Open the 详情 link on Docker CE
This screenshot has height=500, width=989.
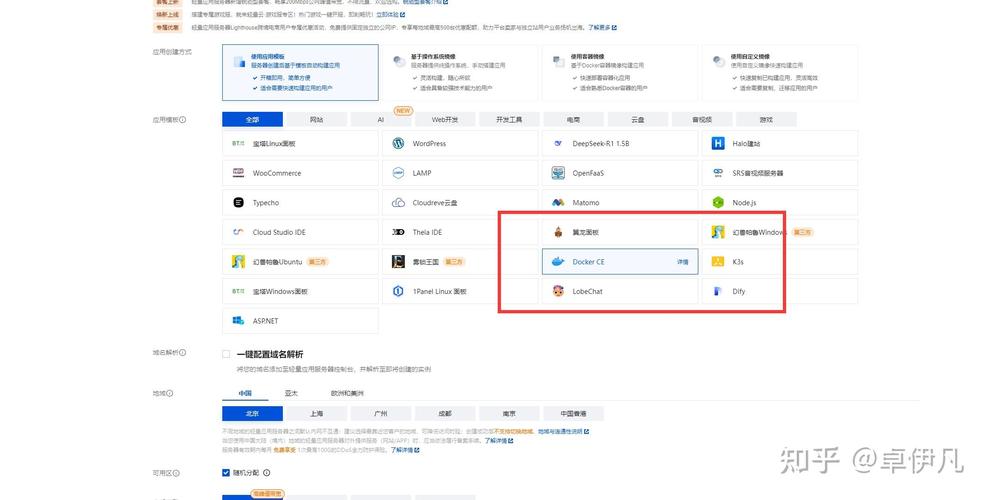click(x=683, y=262)
